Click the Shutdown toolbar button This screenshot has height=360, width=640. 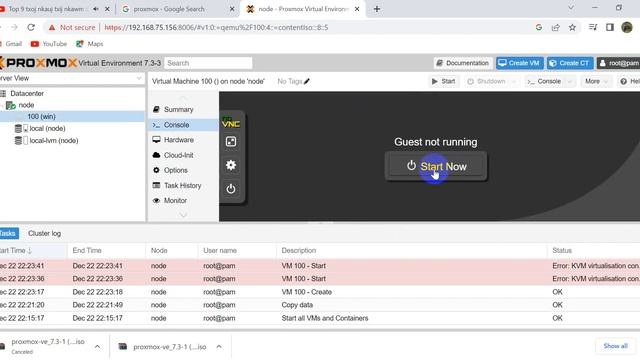coord(486,81)
